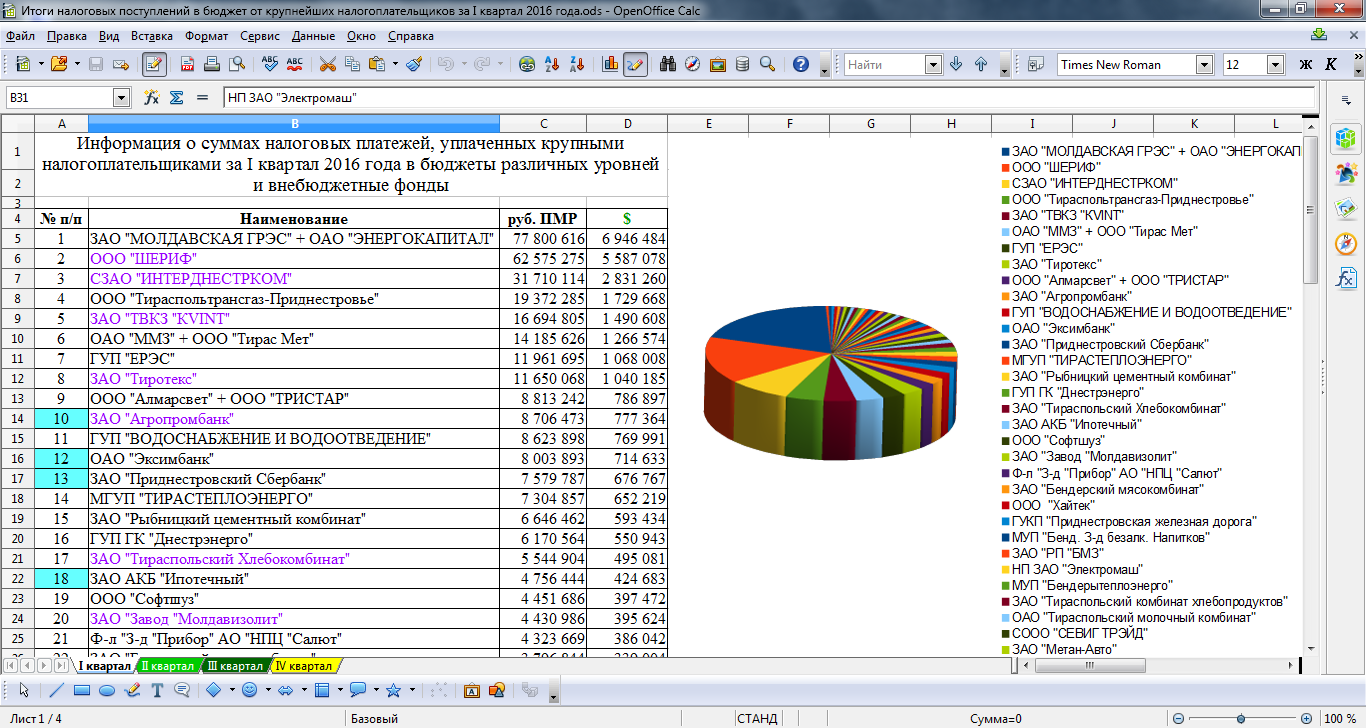Open the Navigator compass in the toolbar
1366x728 pixels.
click(x=693, y=64)
